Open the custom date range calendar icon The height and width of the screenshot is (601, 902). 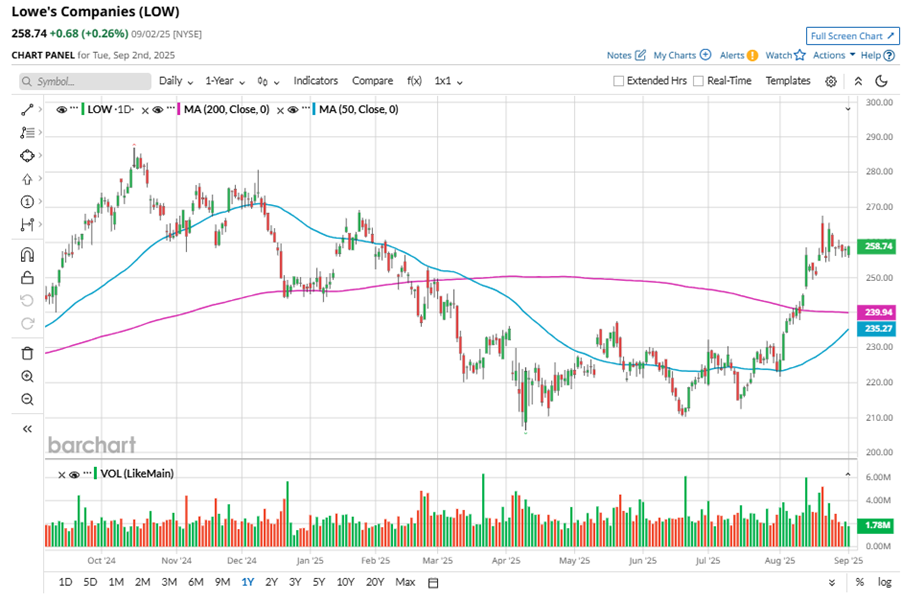click(433, 583)
